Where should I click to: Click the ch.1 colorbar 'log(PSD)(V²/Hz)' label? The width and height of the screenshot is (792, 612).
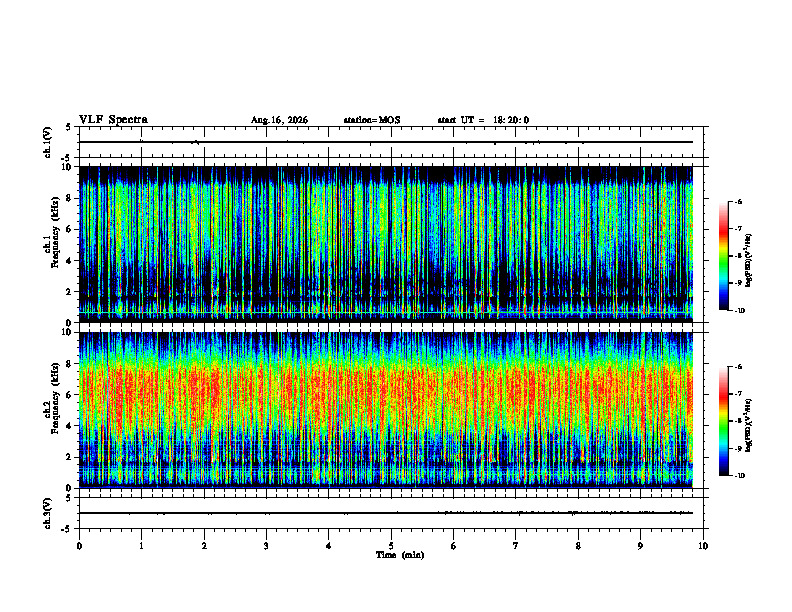(x=749, y=260)
